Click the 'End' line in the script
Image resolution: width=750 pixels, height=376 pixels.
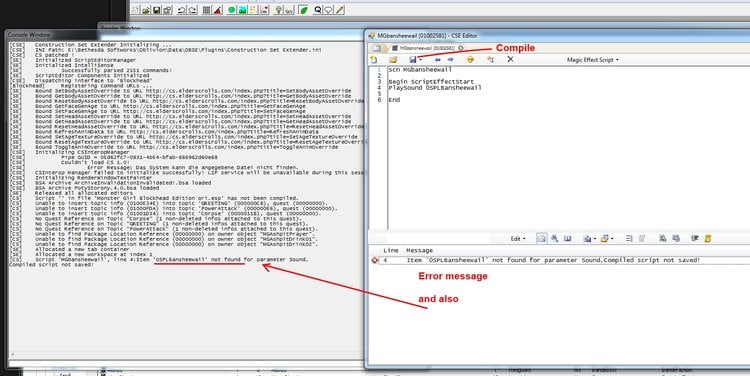click(x=394, y=100)
